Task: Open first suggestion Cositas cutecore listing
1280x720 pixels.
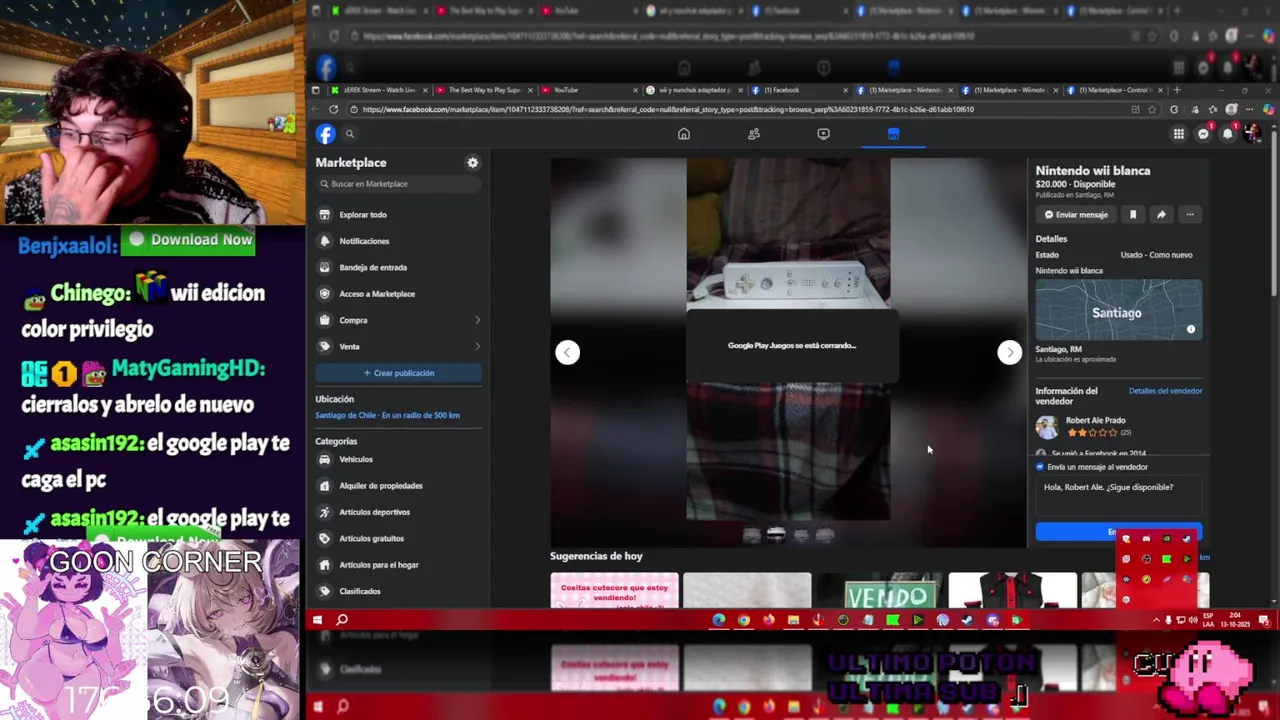Action: [x=614, y=591]
